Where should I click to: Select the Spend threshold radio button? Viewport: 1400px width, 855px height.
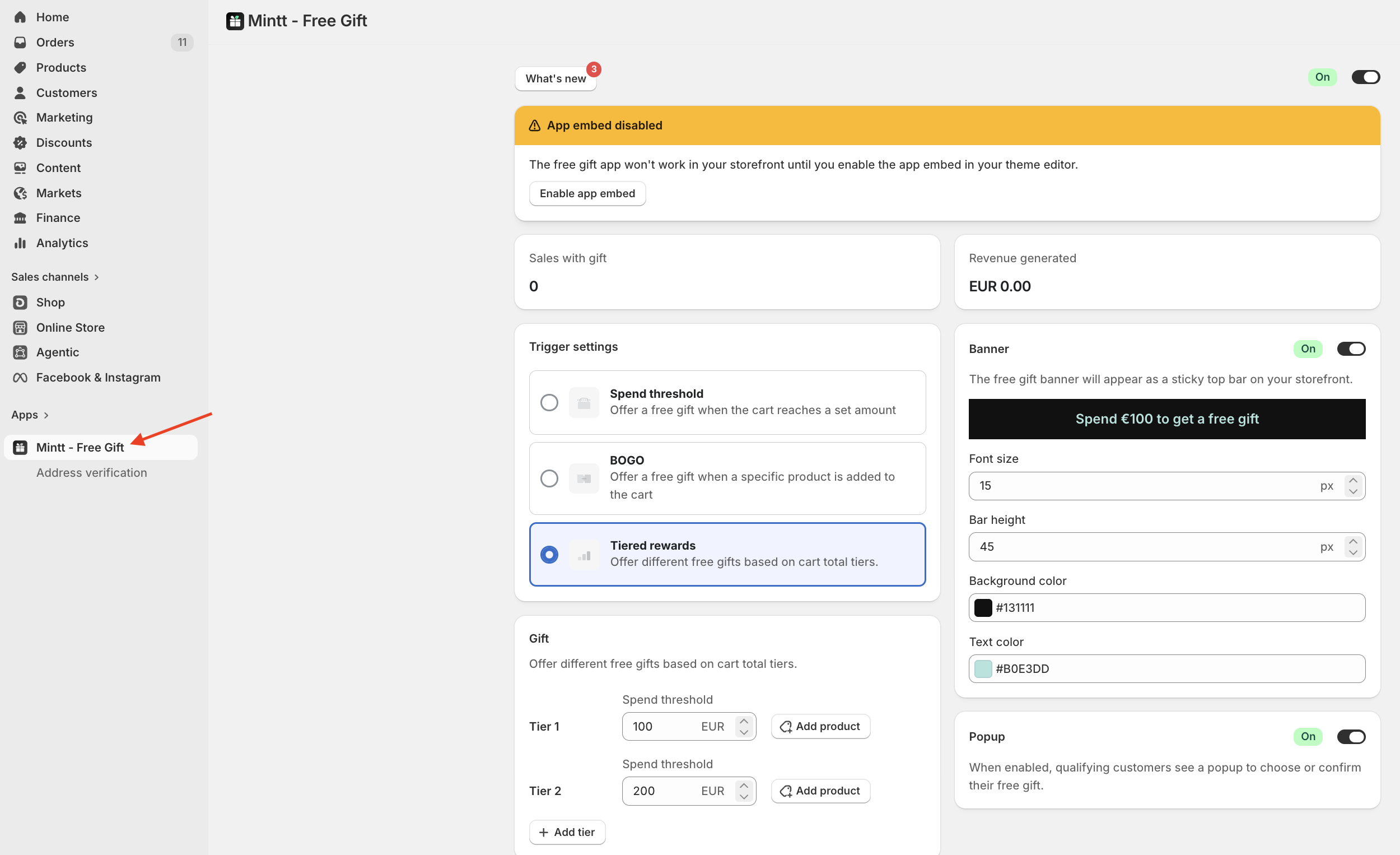549,402
